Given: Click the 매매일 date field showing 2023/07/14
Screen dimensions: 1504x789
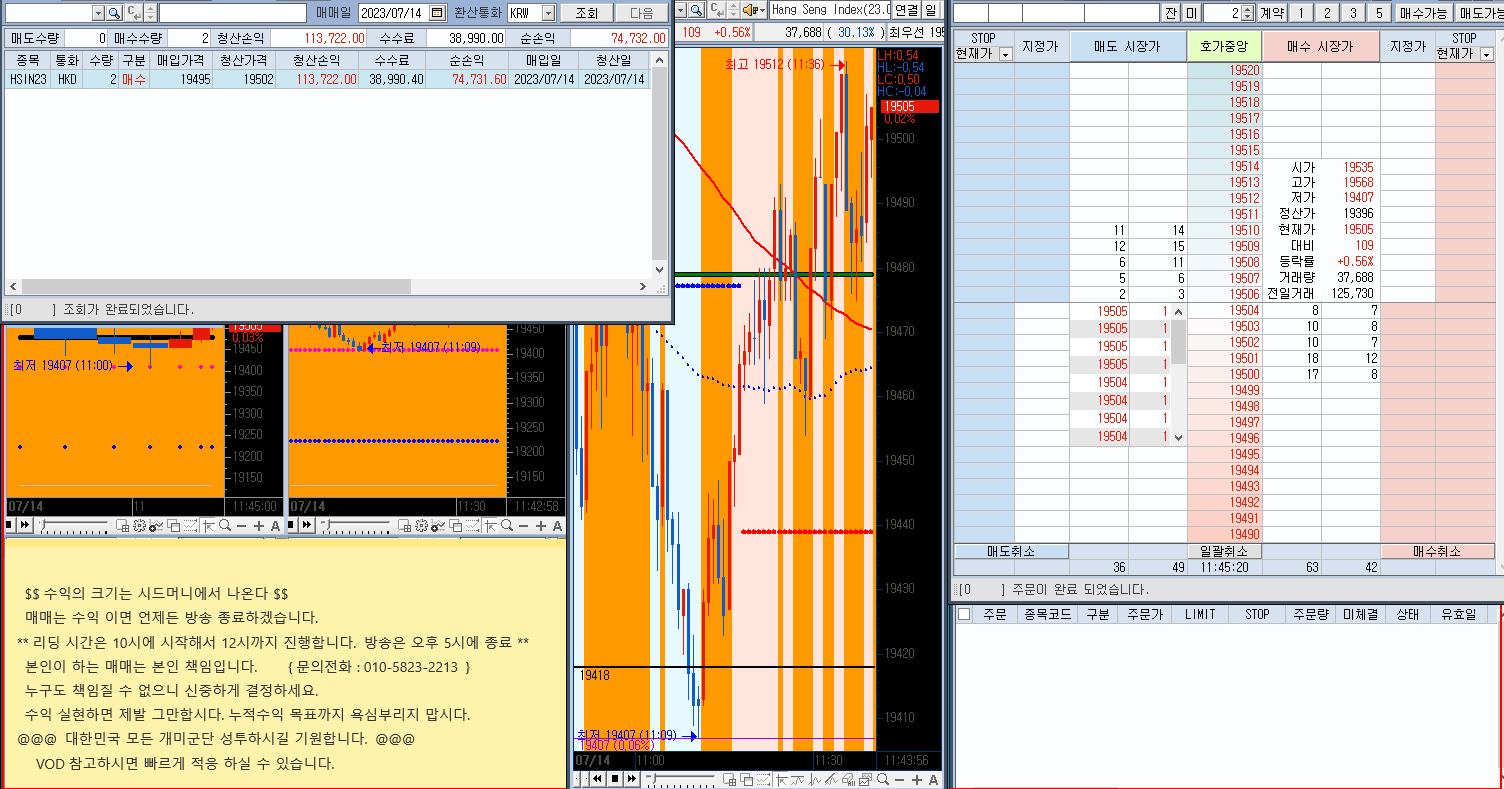Looking at the screenshot, I should (393, 13).
